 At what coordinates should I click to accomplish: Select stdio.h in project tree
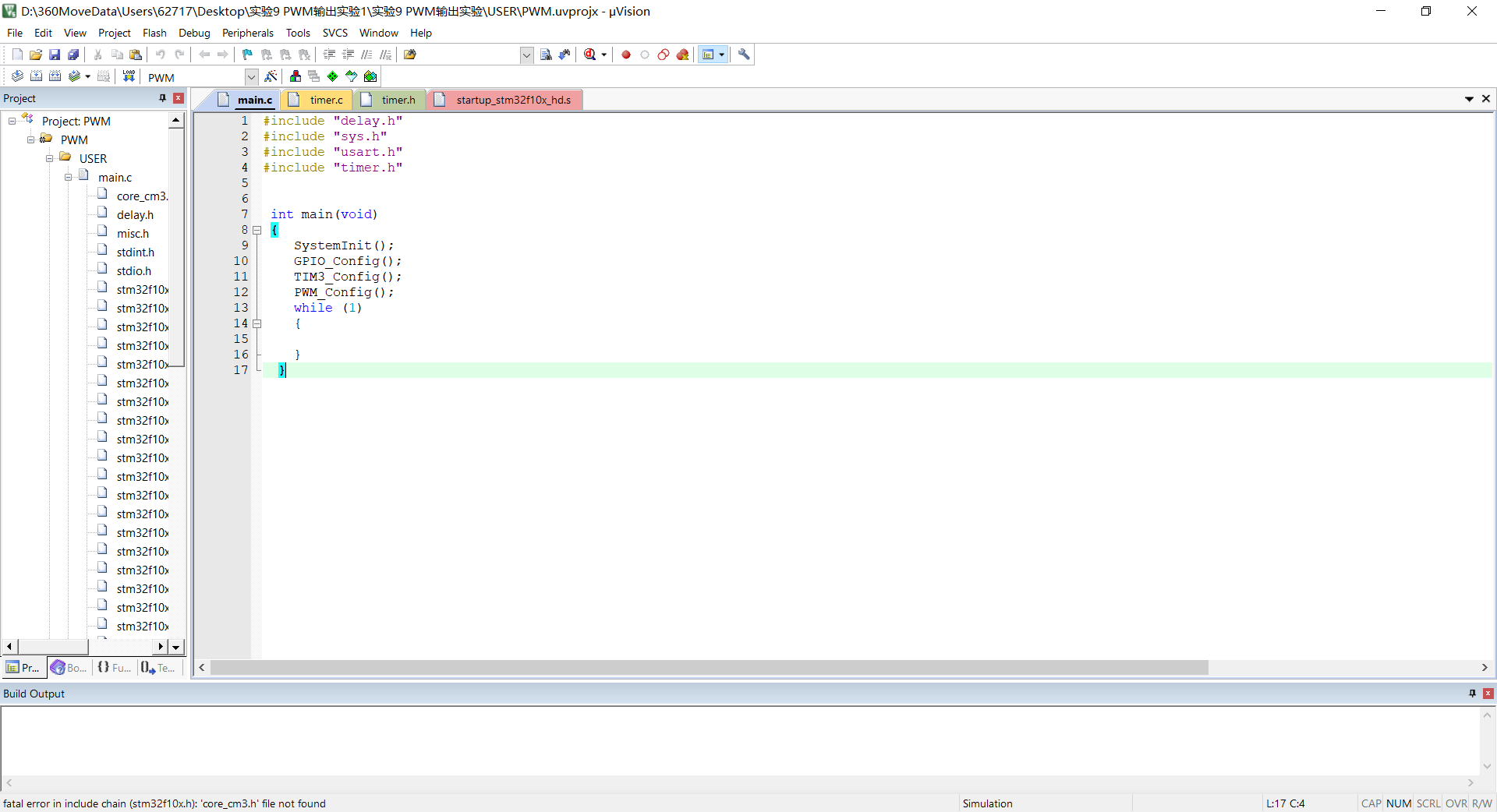point(134,271)
